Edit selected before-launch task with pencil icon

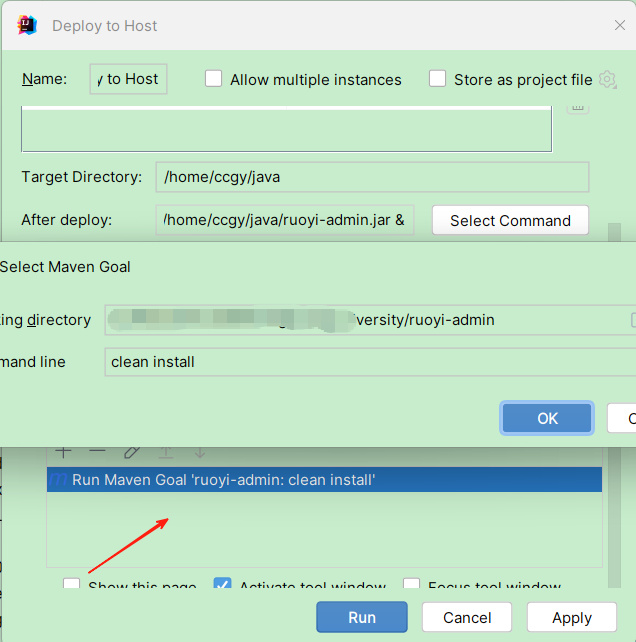[131, 452]
